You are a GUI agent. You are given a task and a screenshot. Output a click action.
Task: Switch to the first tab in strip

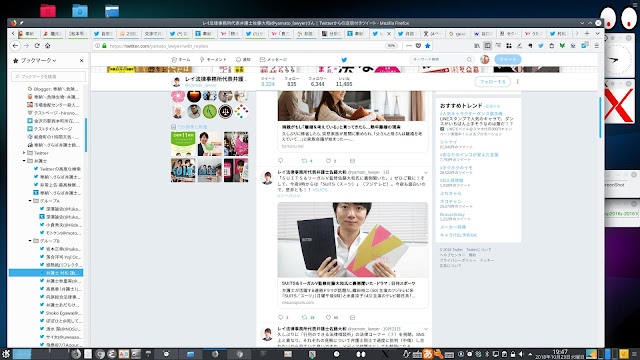coord(27,33)
